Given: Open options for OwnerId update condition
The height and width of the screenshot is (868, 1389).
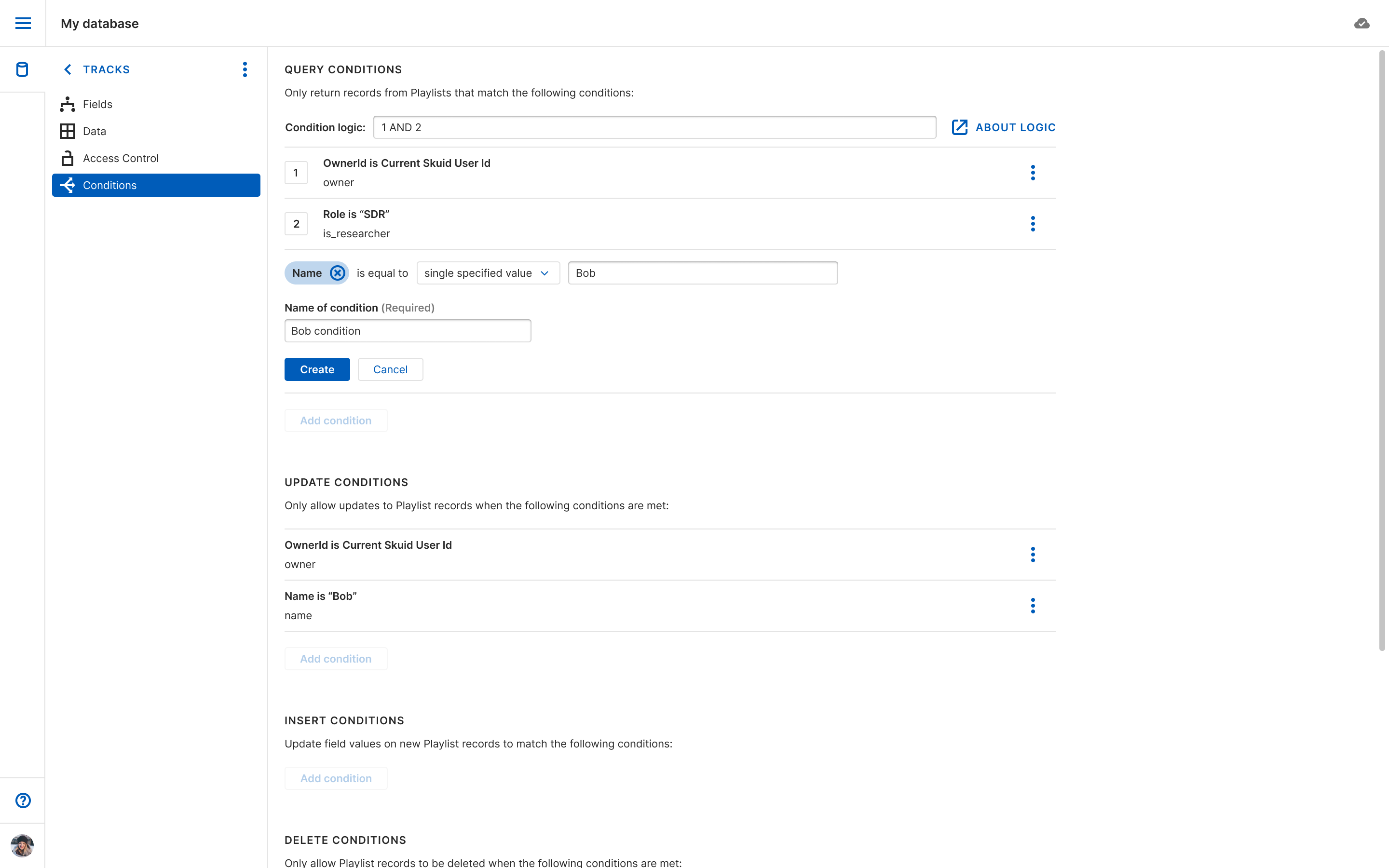Looking at the screenshot, I should 1033,555.
